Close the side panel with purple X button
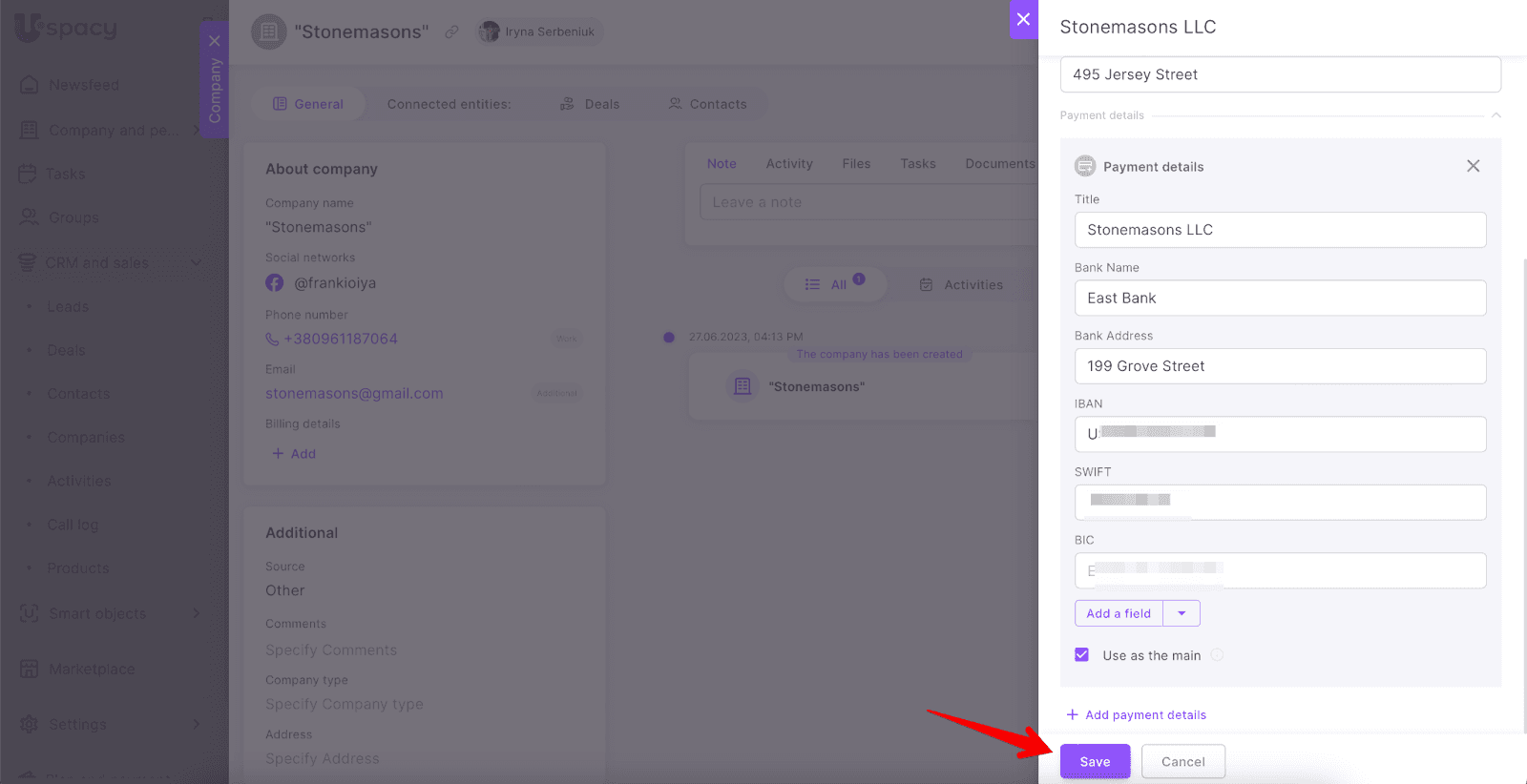The image size is (1527, 784). click(1023, 19)
